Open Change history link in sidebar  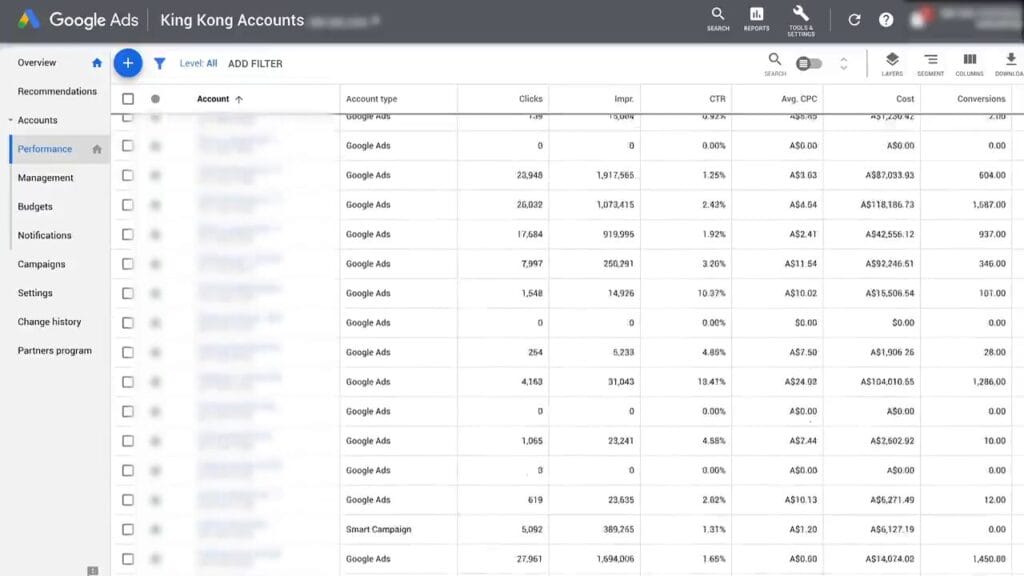49,322
